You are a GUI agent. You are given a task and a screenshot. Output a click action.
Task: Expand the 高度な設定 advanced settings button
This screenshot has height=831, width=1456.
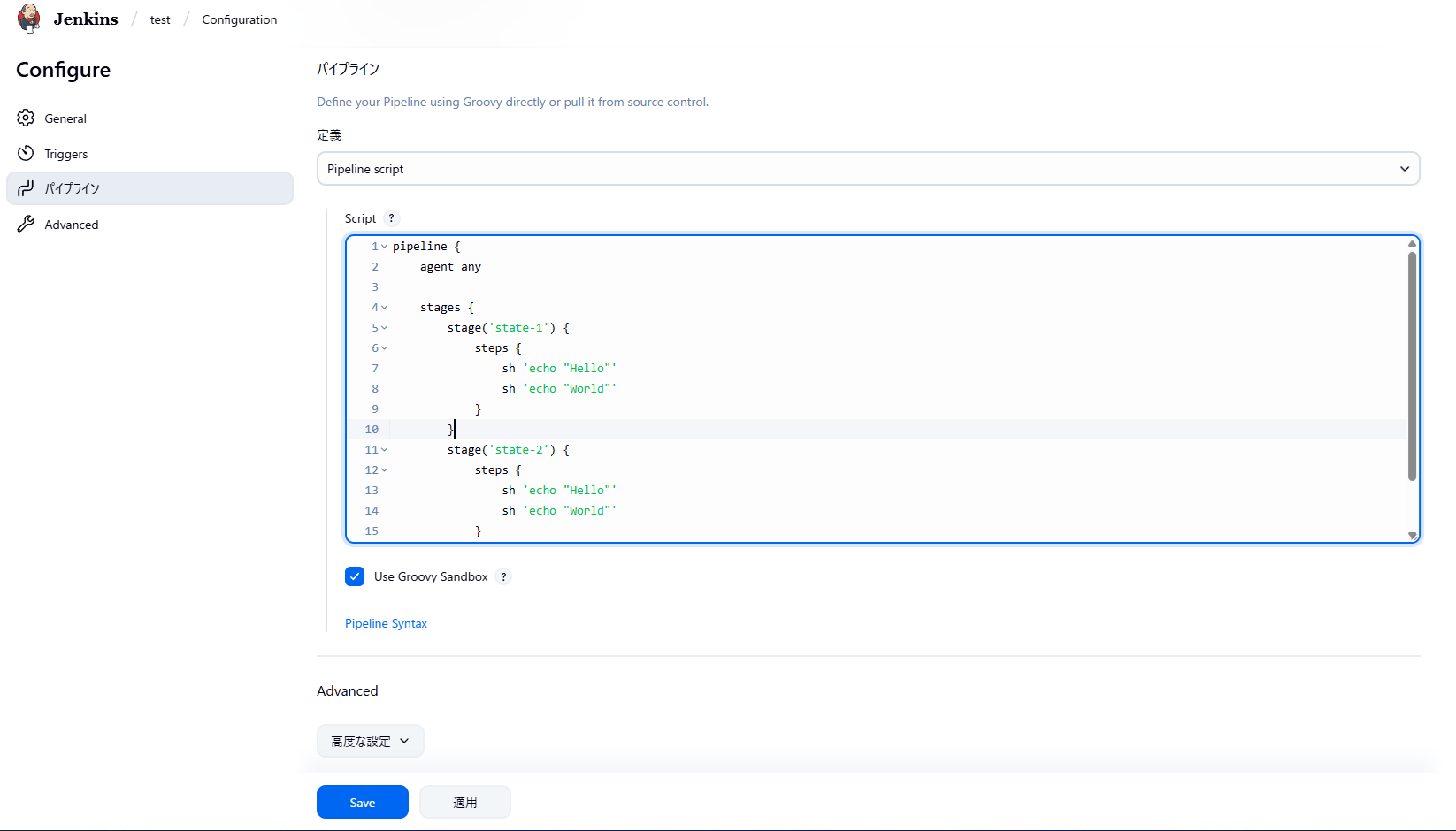(370, 741)
